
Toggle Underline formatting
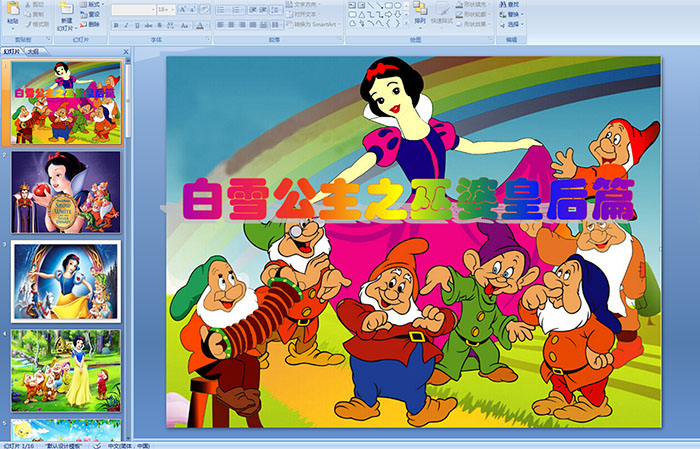137,25
